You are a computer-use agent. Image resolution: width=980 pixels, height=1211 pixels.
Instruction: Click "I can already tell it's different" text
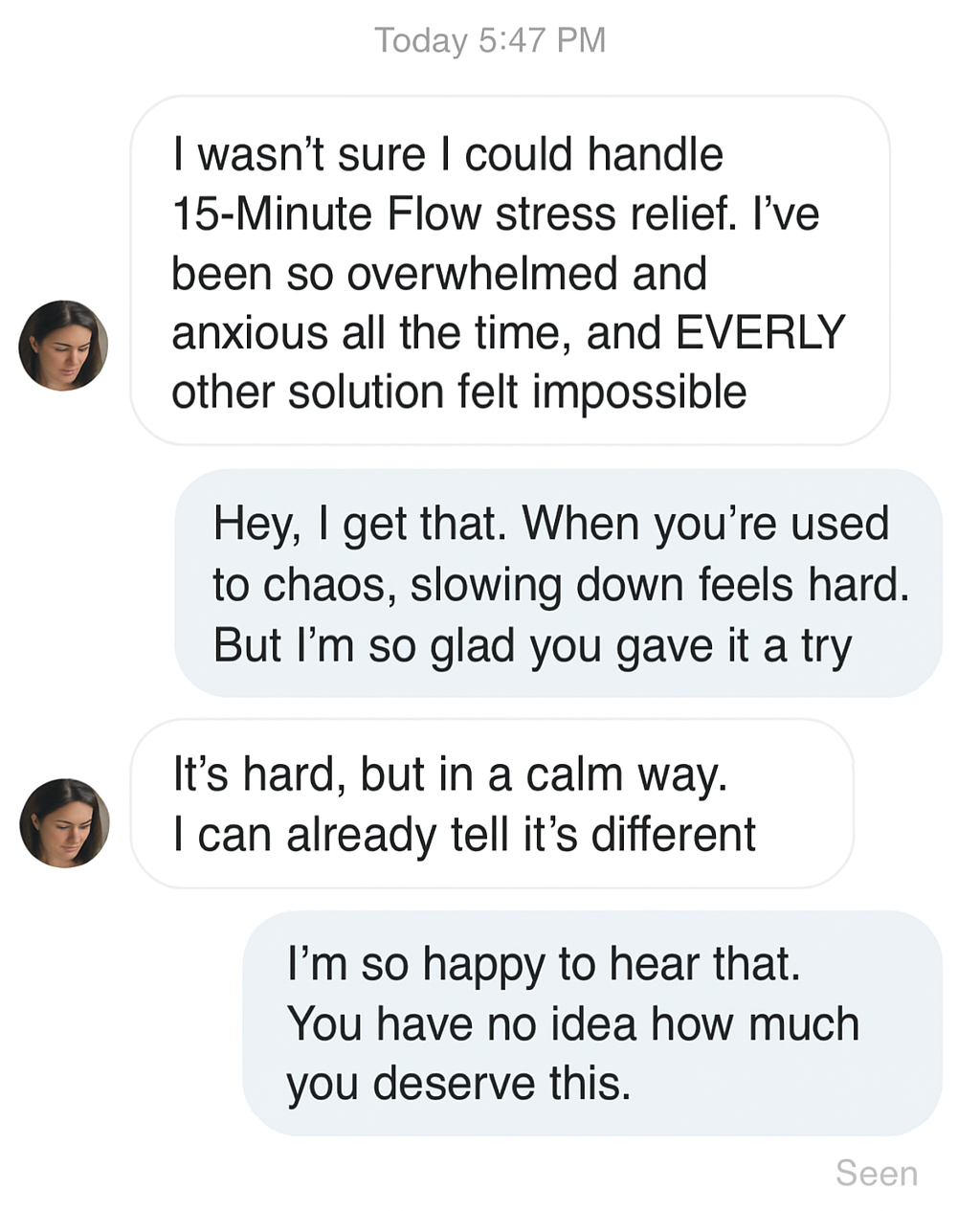(464, 834)
